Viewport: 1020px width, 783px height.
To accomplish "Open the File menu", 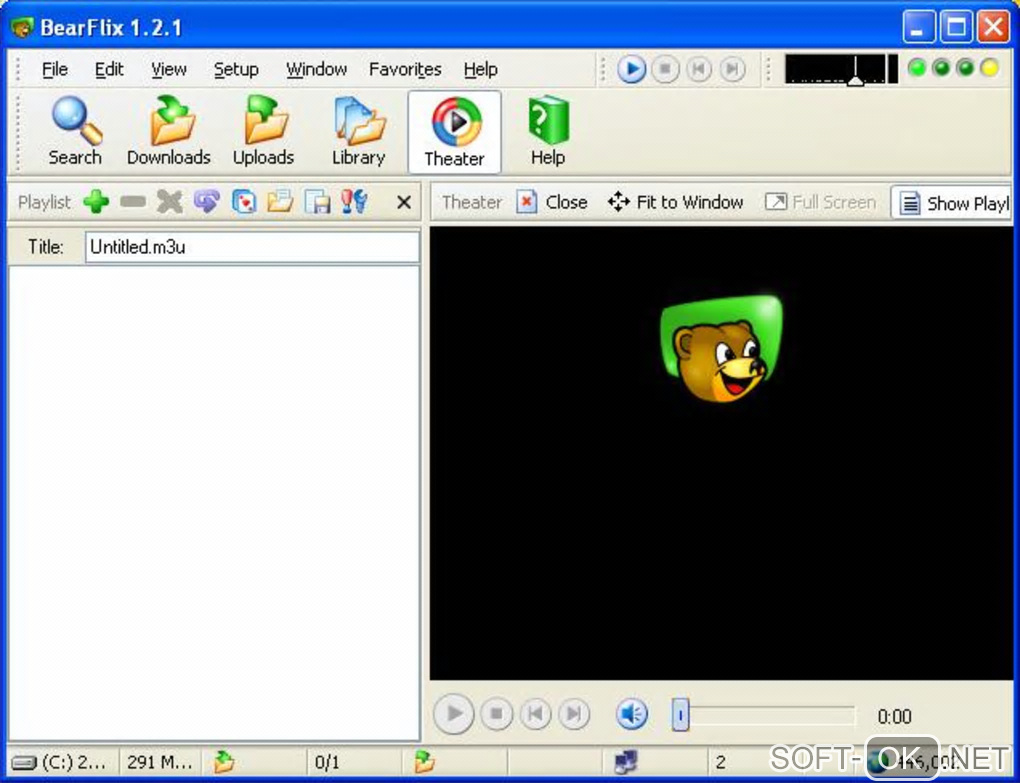I will (55, 69).
